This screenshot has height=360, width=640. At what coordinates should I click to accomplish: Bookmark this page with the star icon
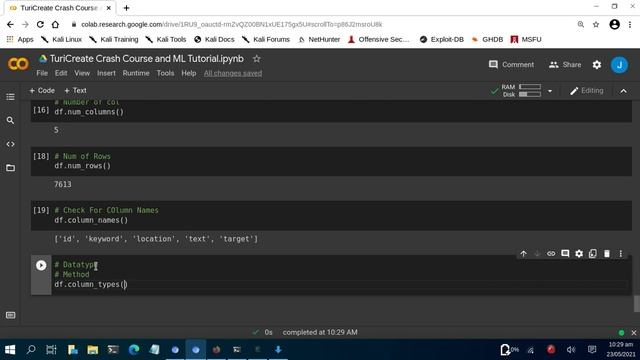(x=596, y=24)
